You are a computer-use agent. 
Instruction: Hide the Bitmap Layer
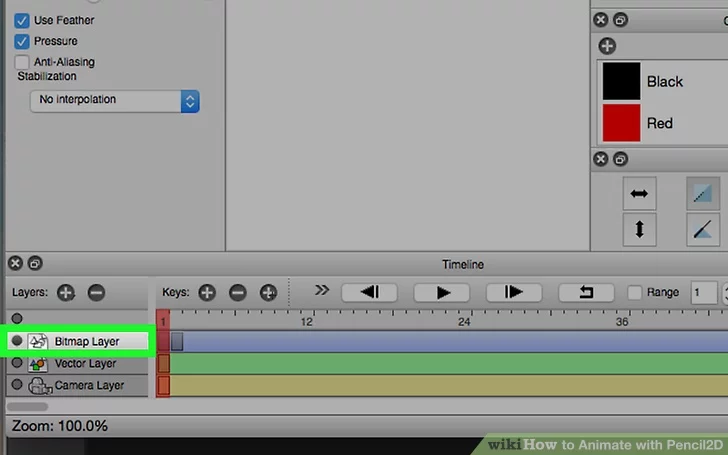coord(17,341)
